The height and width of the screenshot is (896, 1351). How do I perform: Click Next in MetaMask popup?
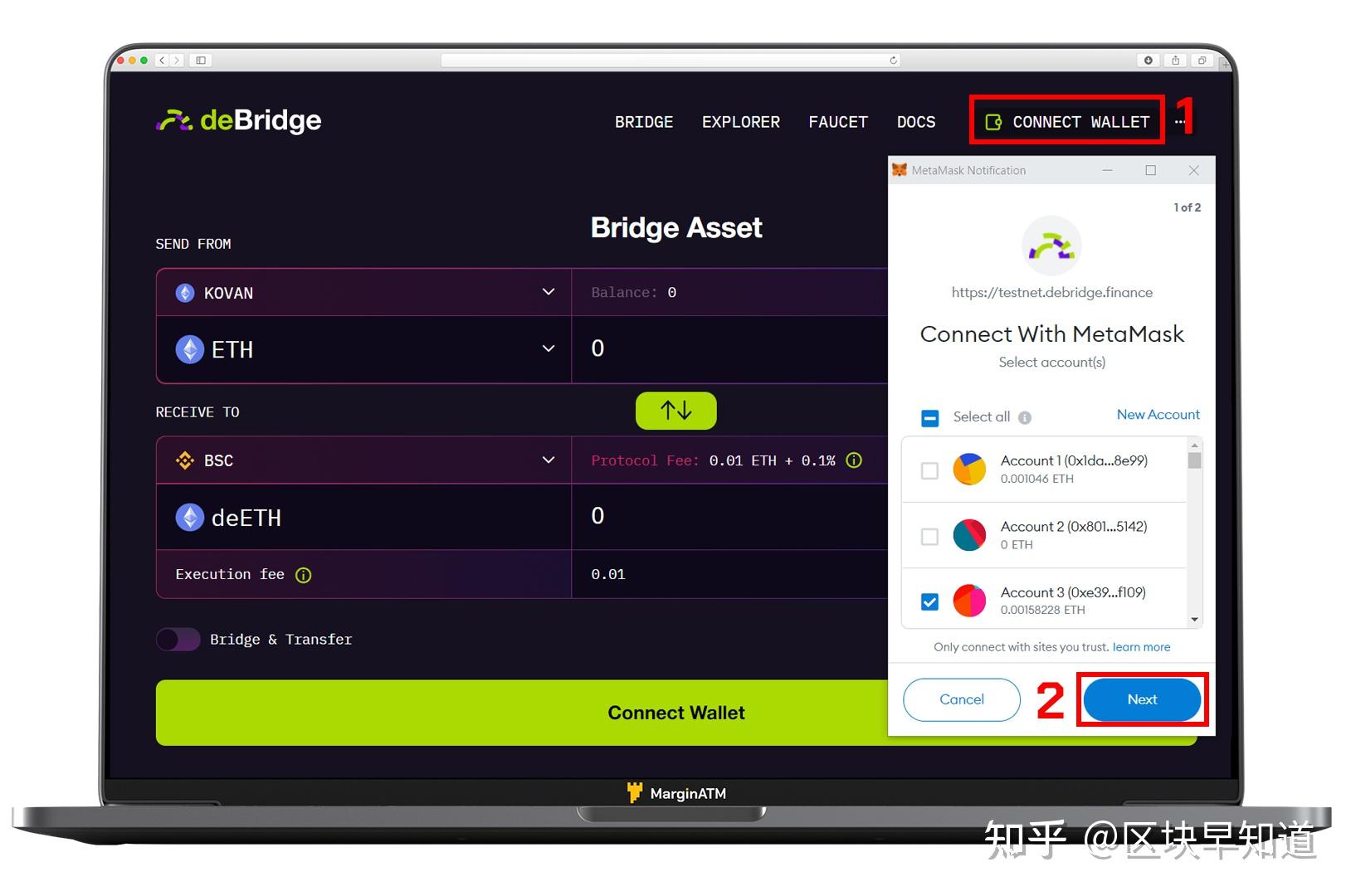coord(1142,699)
